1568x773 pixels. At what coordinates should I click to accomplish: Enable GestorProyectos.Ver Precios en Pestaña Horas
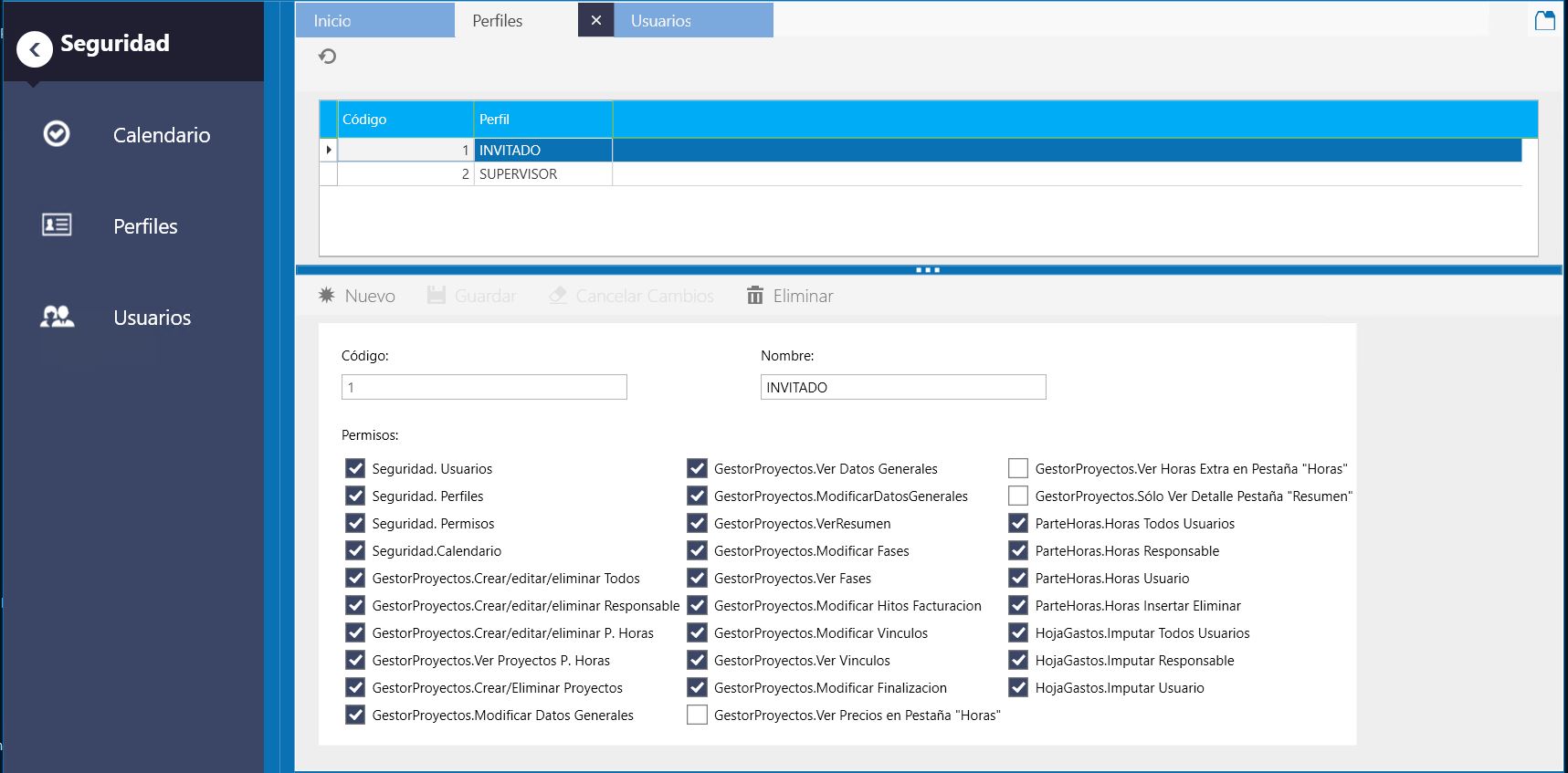697,715
